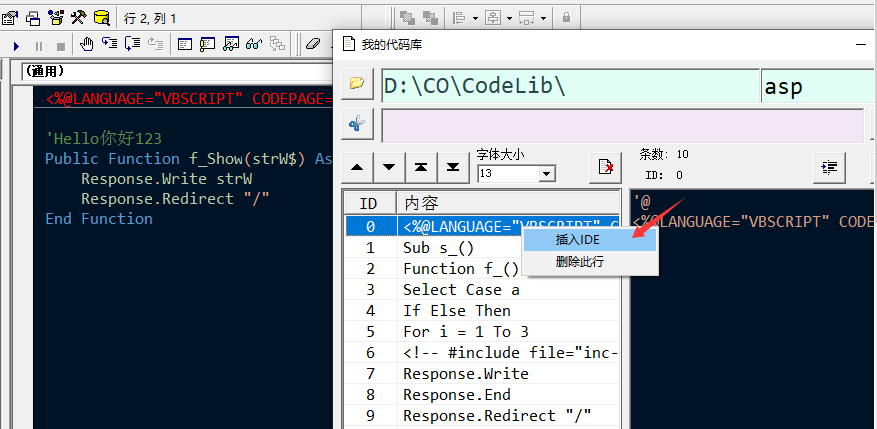The height and width of the screenshot is (429, 877).
Task: Select the <!-- #include file row
Action: [x=481, y=353]
